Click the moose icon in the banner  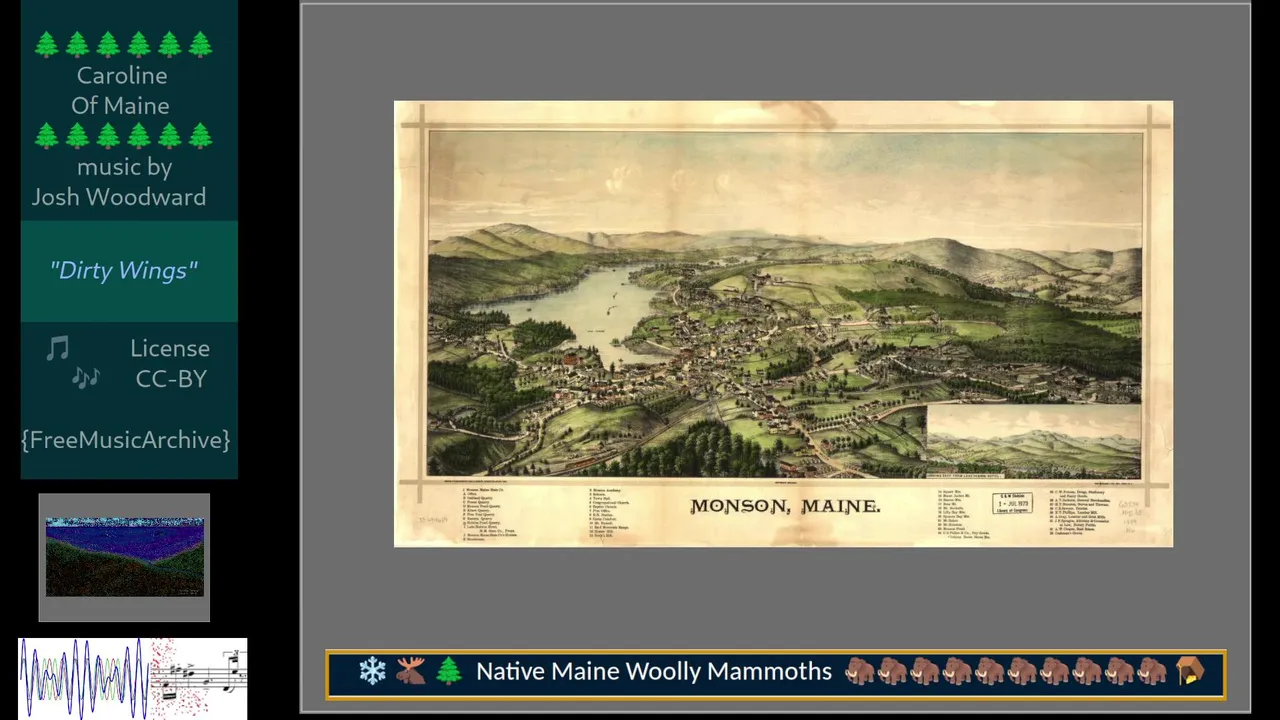click(x=410, y=671)
